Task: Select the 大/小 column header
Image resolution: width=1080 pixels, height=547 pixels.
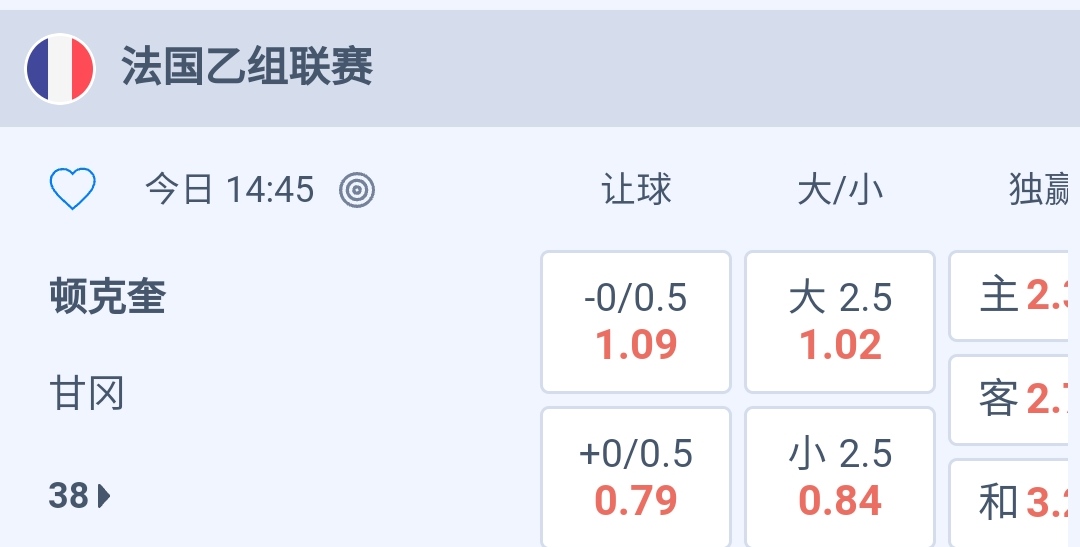Action: pos(840,189)
